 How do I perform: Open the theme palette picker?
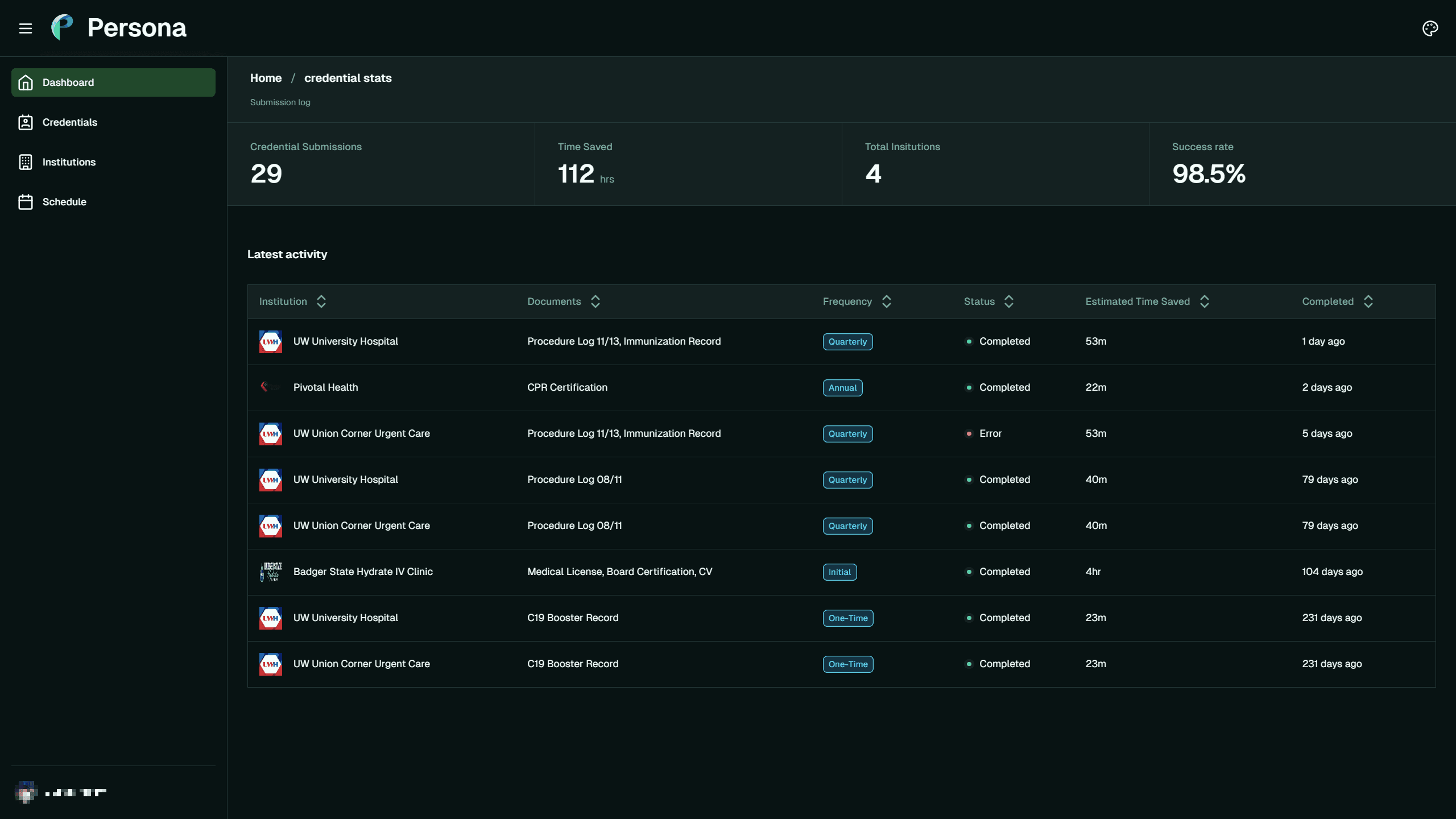tap(1430, 28)
